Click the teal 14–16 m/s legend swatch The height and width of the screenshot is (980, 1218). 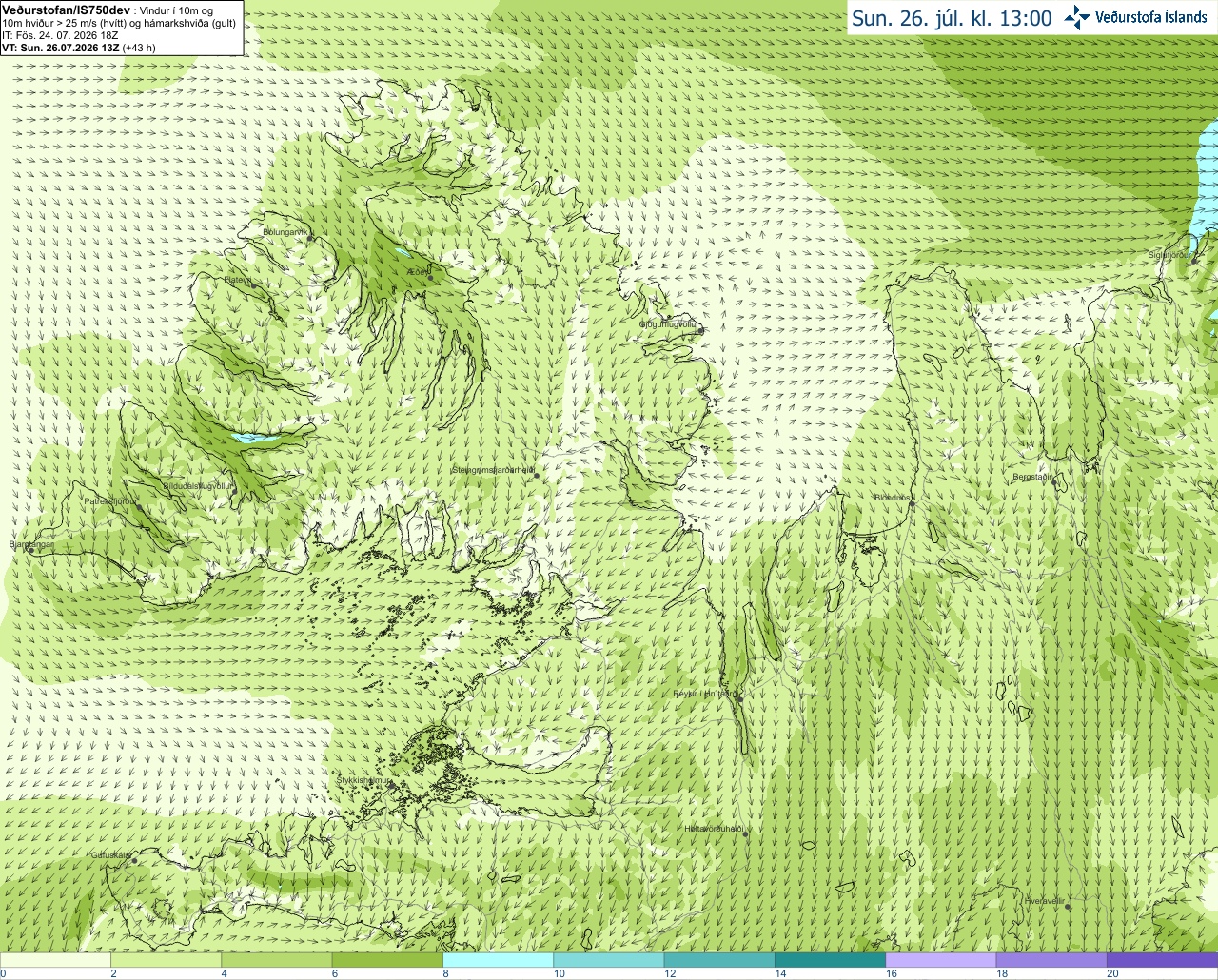(830, 960)
